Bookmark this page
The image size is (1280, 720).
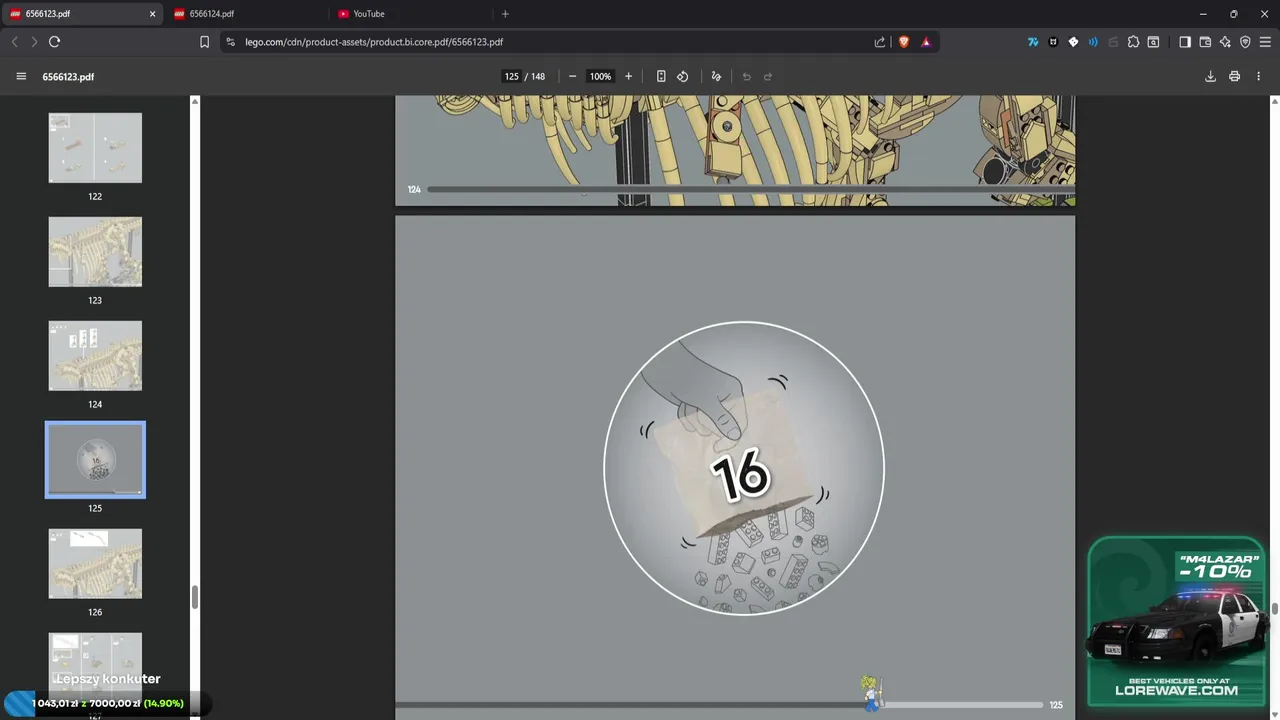click(x=204, y=42)
